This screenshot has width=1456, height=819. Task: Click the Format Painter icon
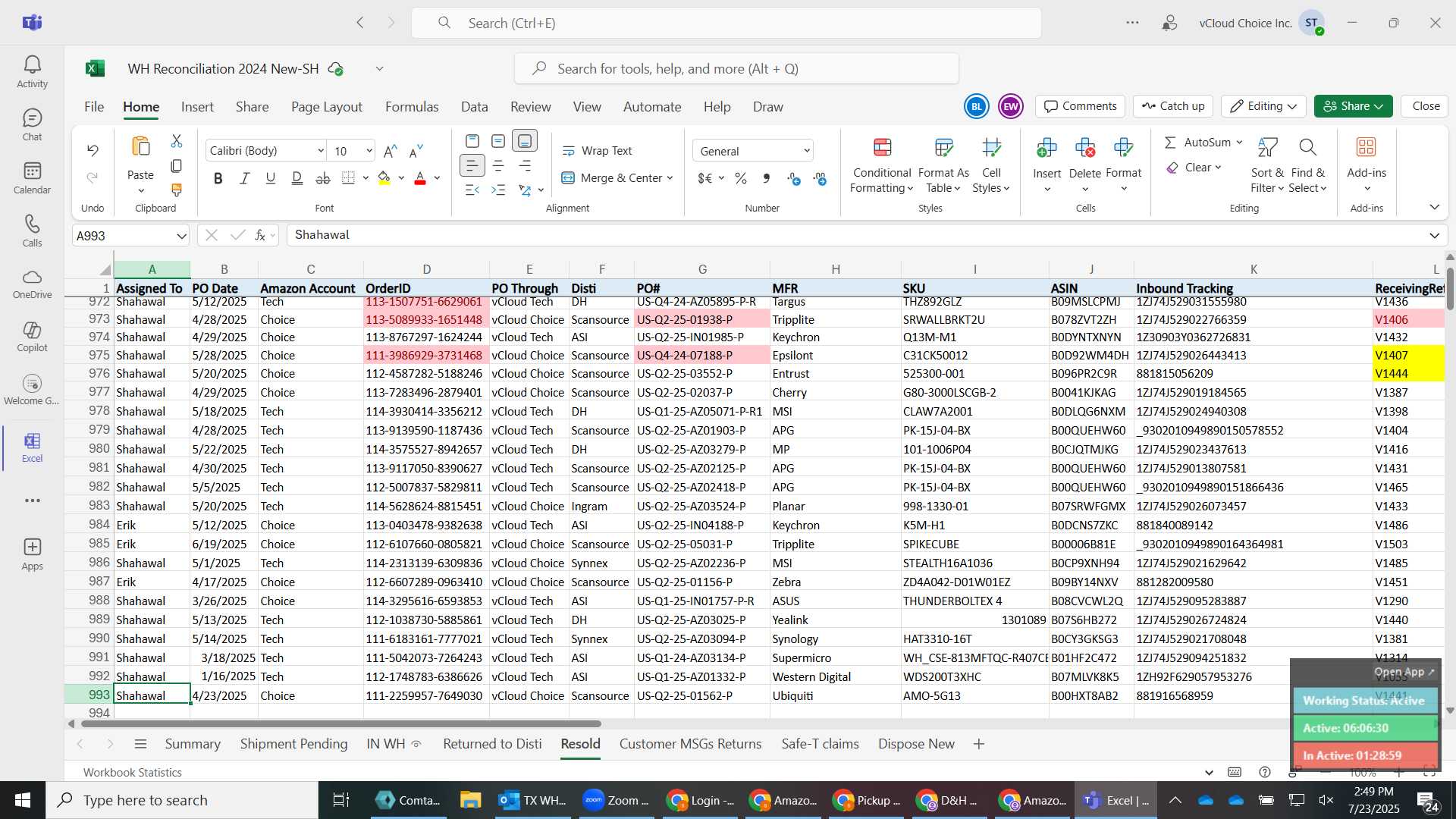pos(177,190)
